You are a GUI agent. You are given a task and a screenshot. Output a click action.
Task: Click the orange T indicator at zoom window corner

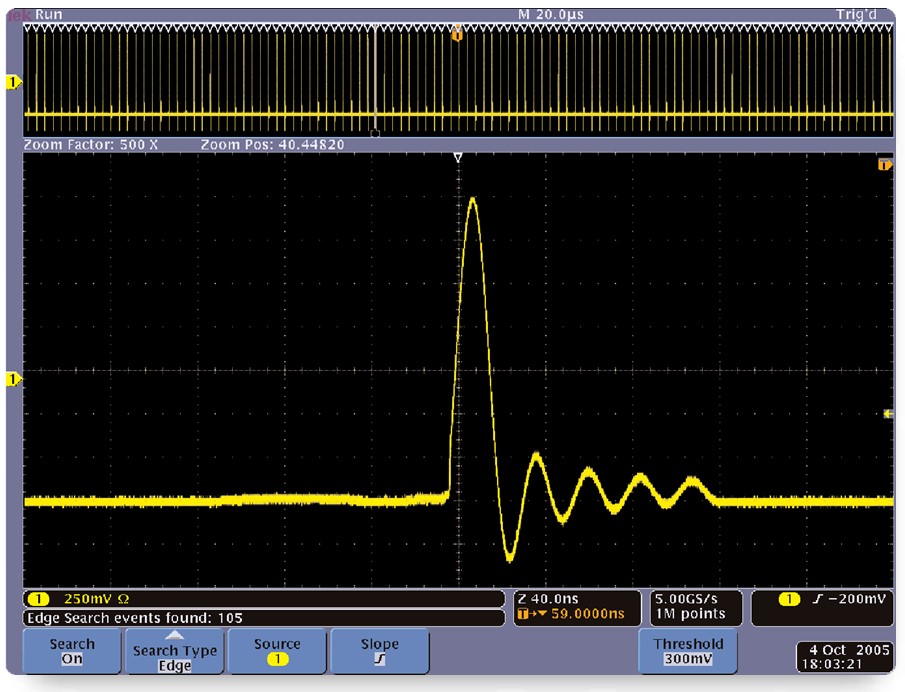[x=884, y=163]
